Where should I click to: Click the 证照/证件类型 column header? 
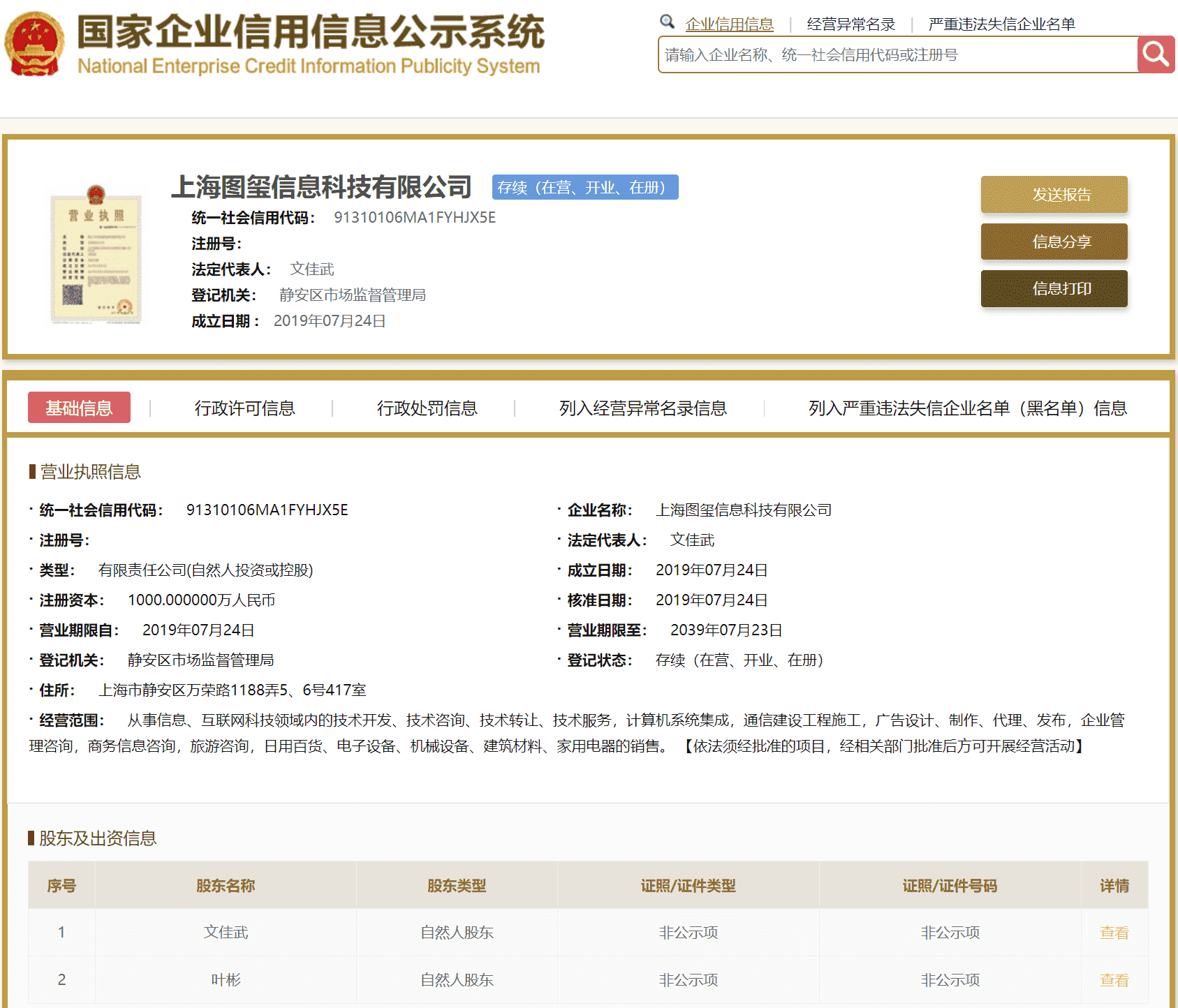[x=689, y=886]
